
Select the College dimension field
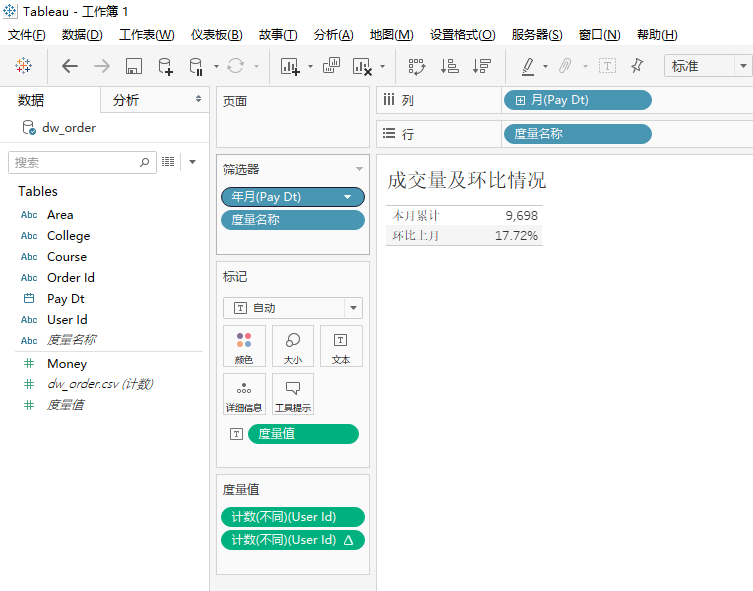pyautogui.click(x=68, y=236)
